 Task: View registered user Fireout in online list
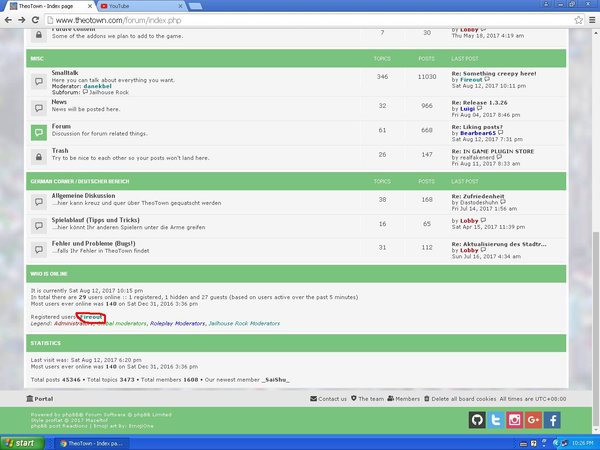coord(91,317)
